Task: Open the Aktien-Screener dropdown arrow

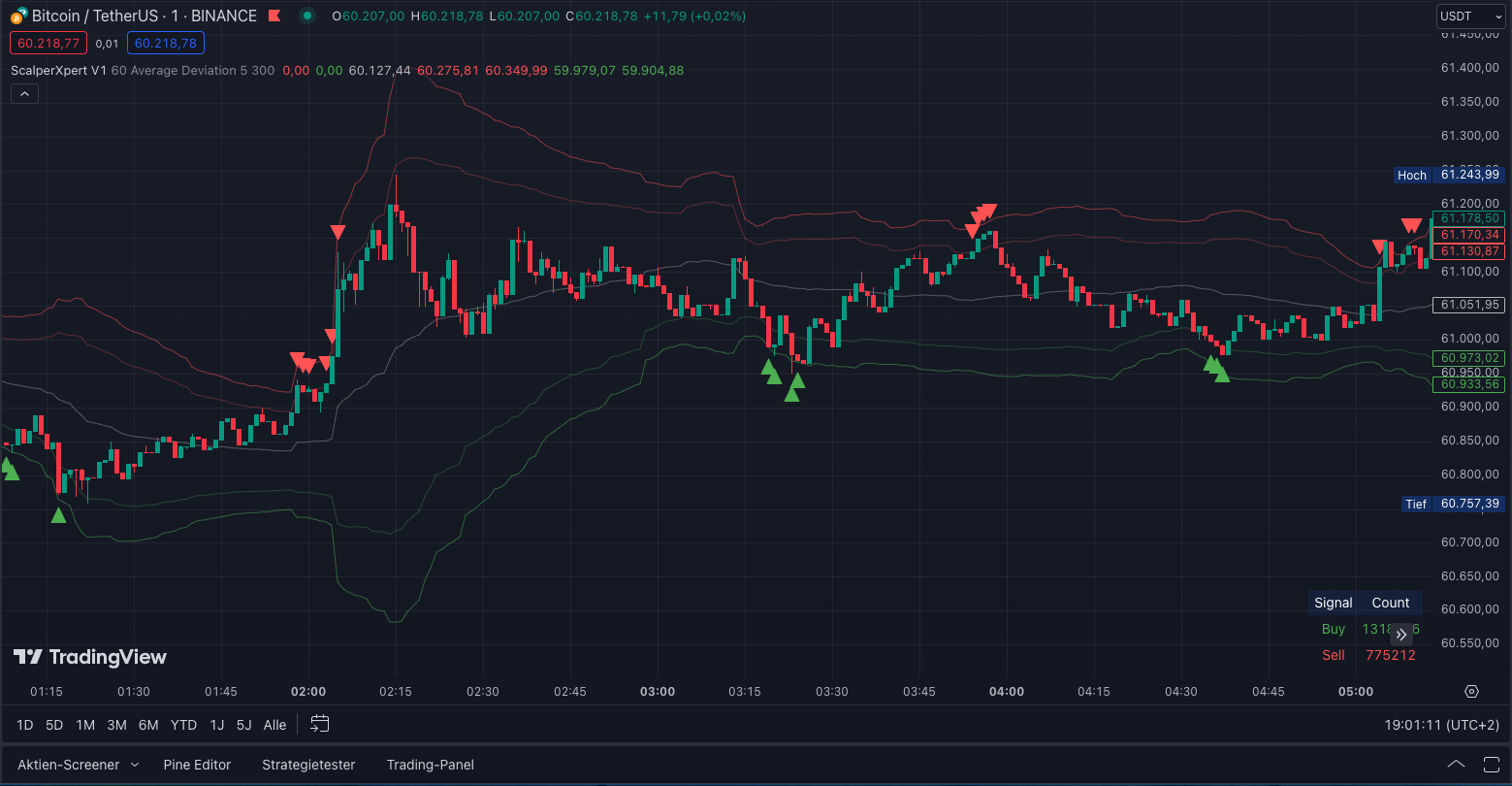Action: tap(134, 765)
